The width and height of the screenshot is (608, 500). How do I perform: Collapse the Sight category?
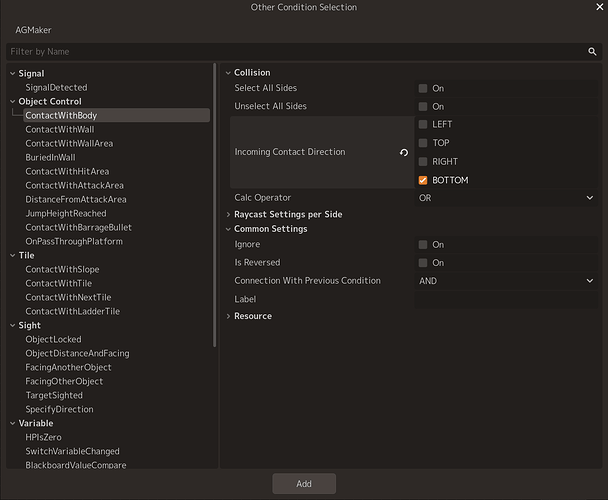(12, 325)
